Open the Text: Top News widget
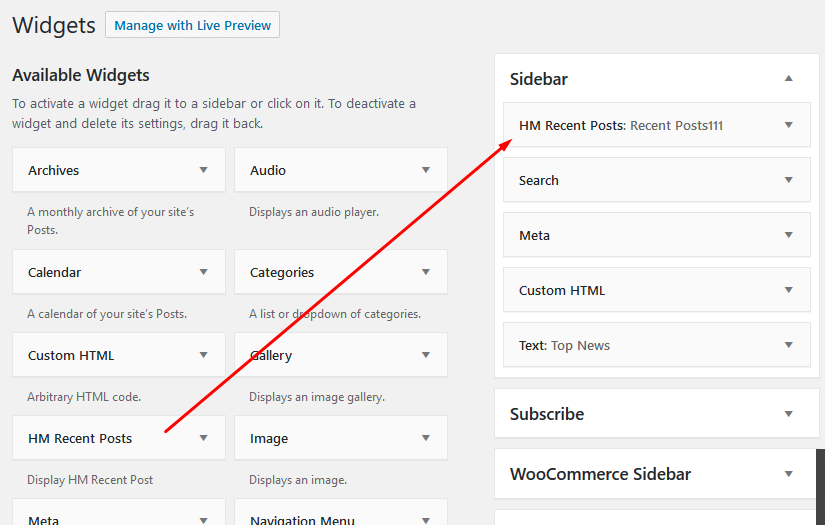825x525 pixels. [789, 345]
